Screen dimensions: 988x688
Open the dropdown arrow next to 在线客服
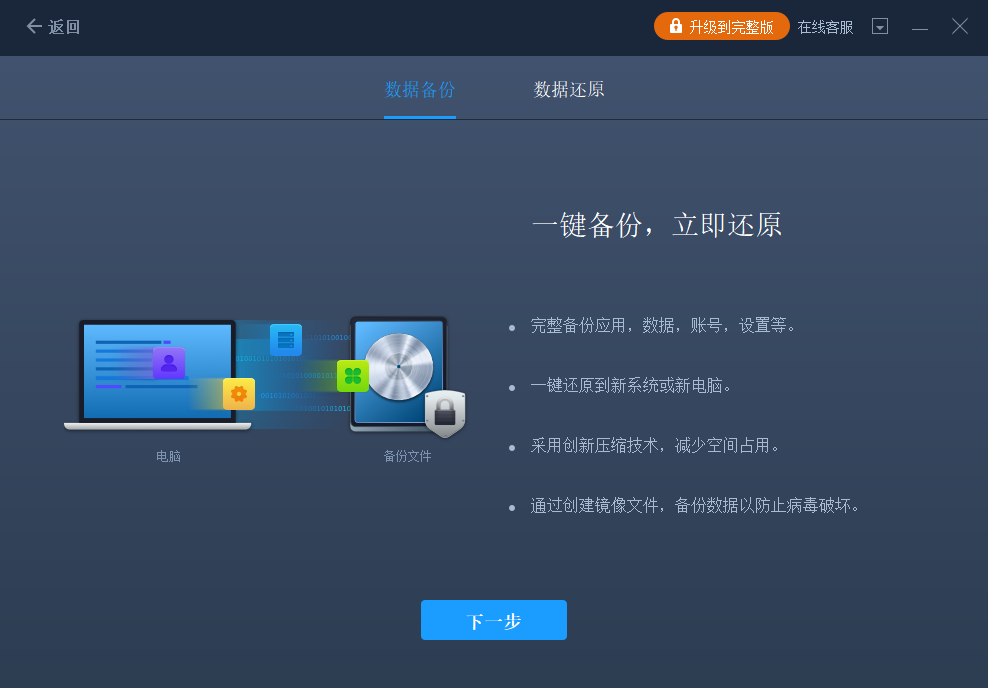(879, 26)
